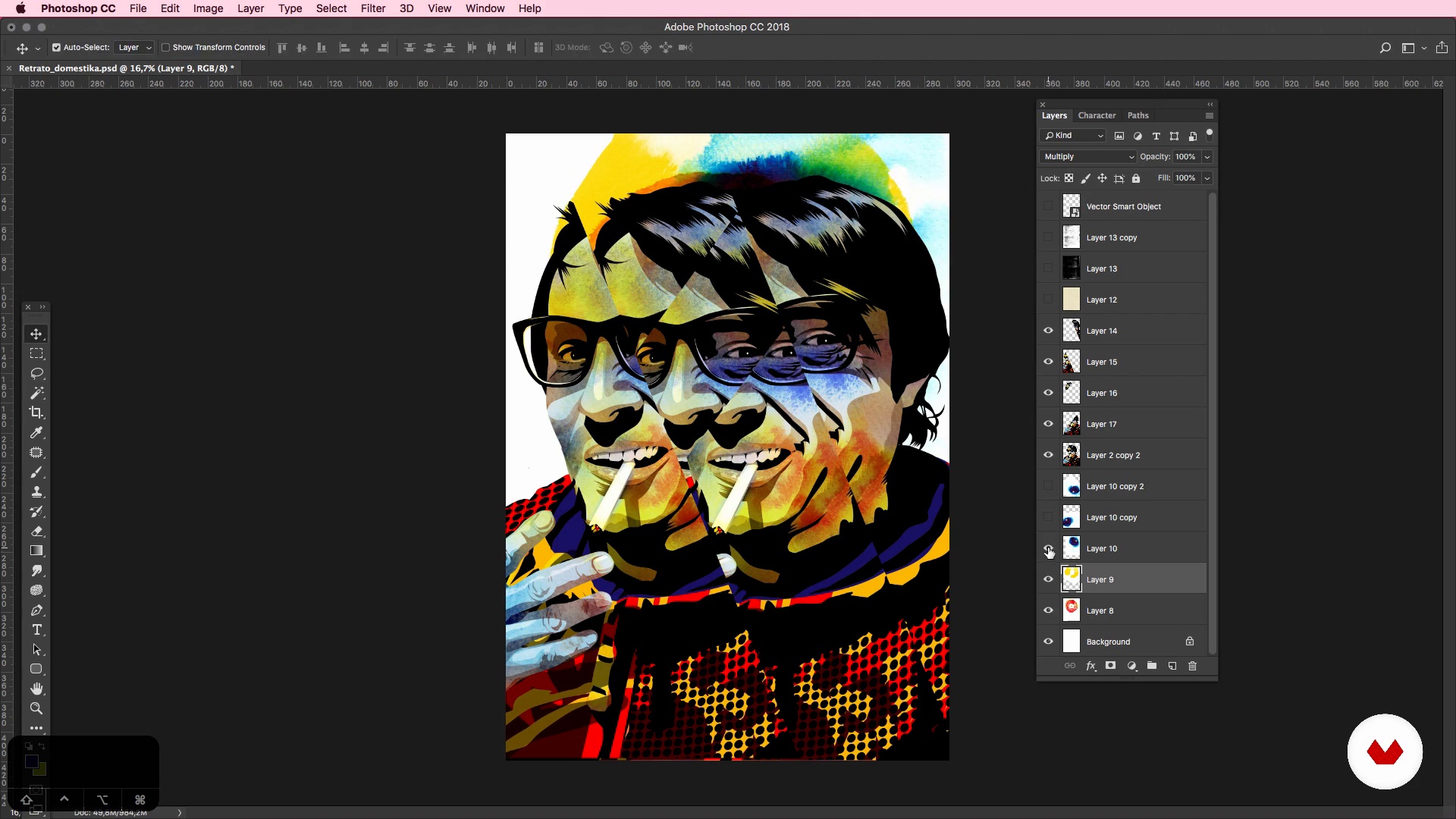Image resolution: width=1456 pixels, height=819 pixels.
Task: Create a new layer group folder
Action: click(x=1152, y=666)
